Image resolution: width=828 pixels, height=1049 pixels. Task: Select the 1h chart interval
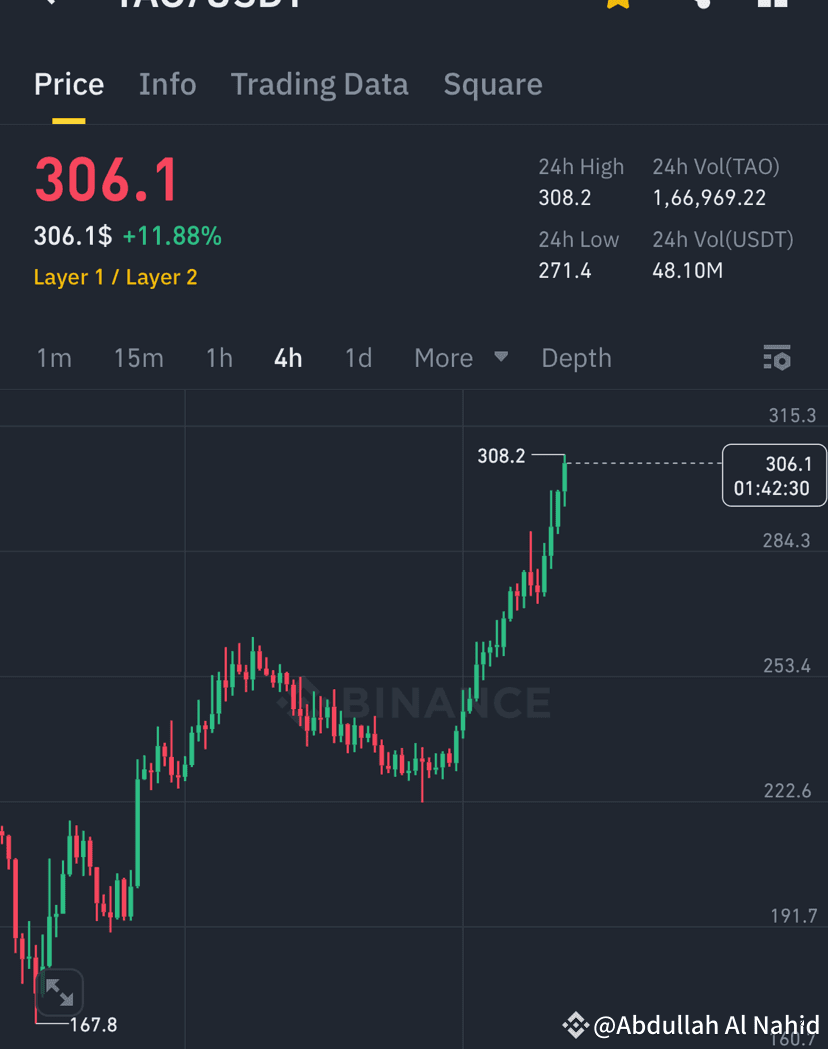coord(219,359)
